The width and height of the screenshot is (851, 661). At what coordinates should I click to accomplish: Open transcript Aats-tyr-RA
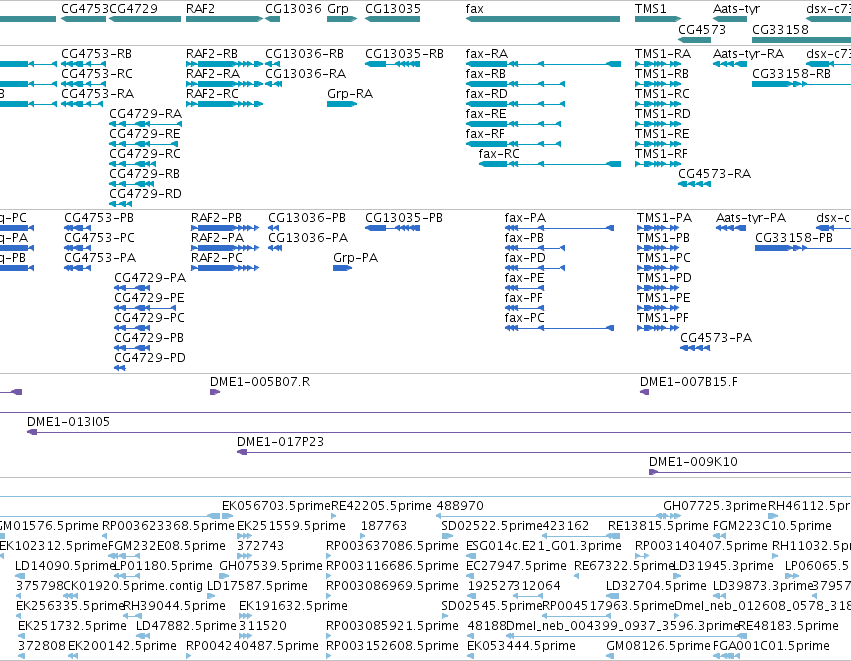click(748, 54)
